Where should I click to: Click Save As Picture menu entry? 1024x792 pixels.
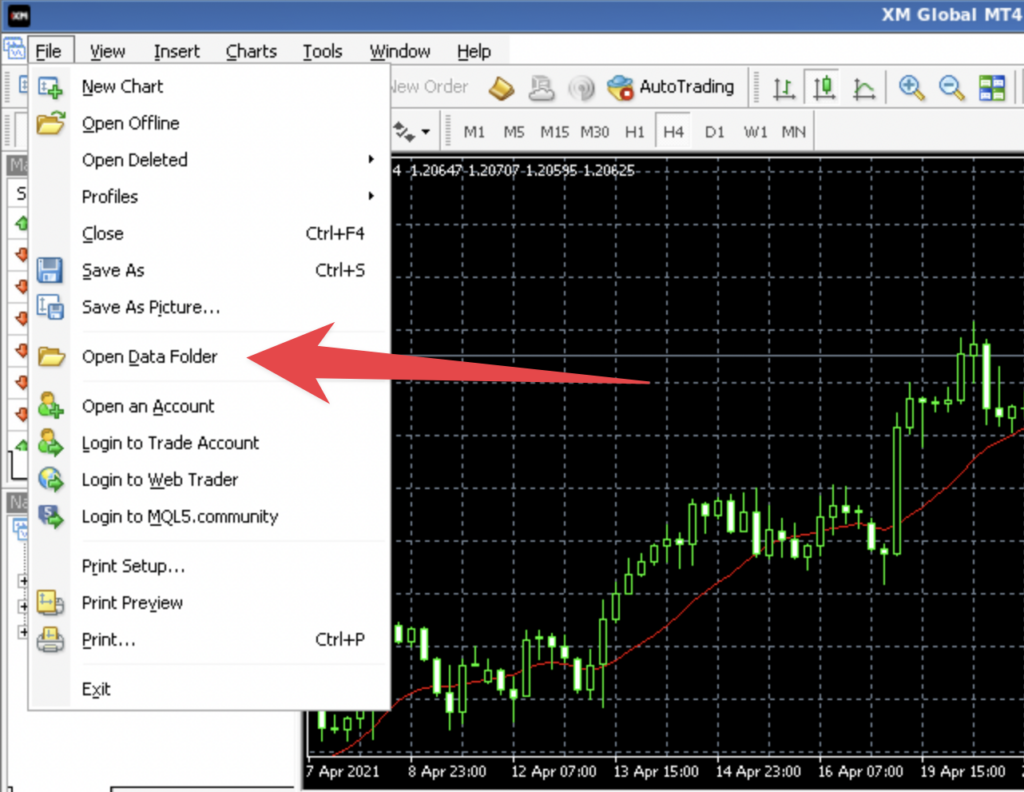click(x=150, y=307)
